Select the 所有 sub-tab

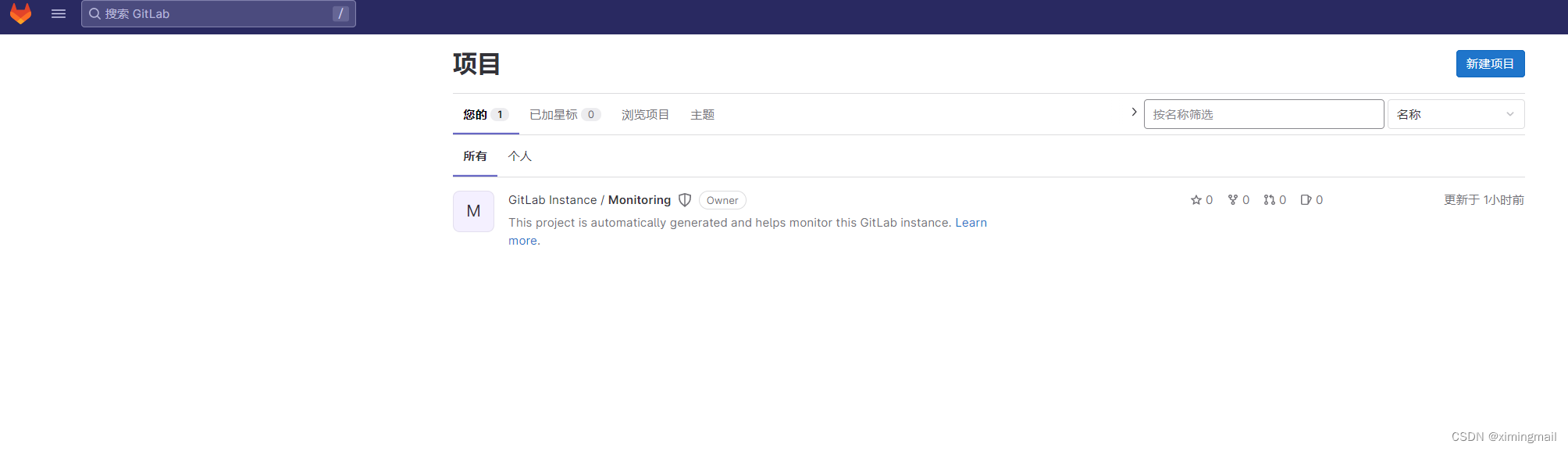click(x=475, y=156)
